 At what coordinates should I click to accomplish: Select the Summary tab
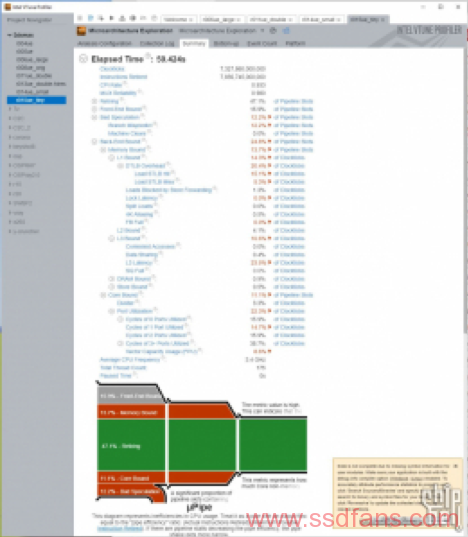click(x=194, y=43)
